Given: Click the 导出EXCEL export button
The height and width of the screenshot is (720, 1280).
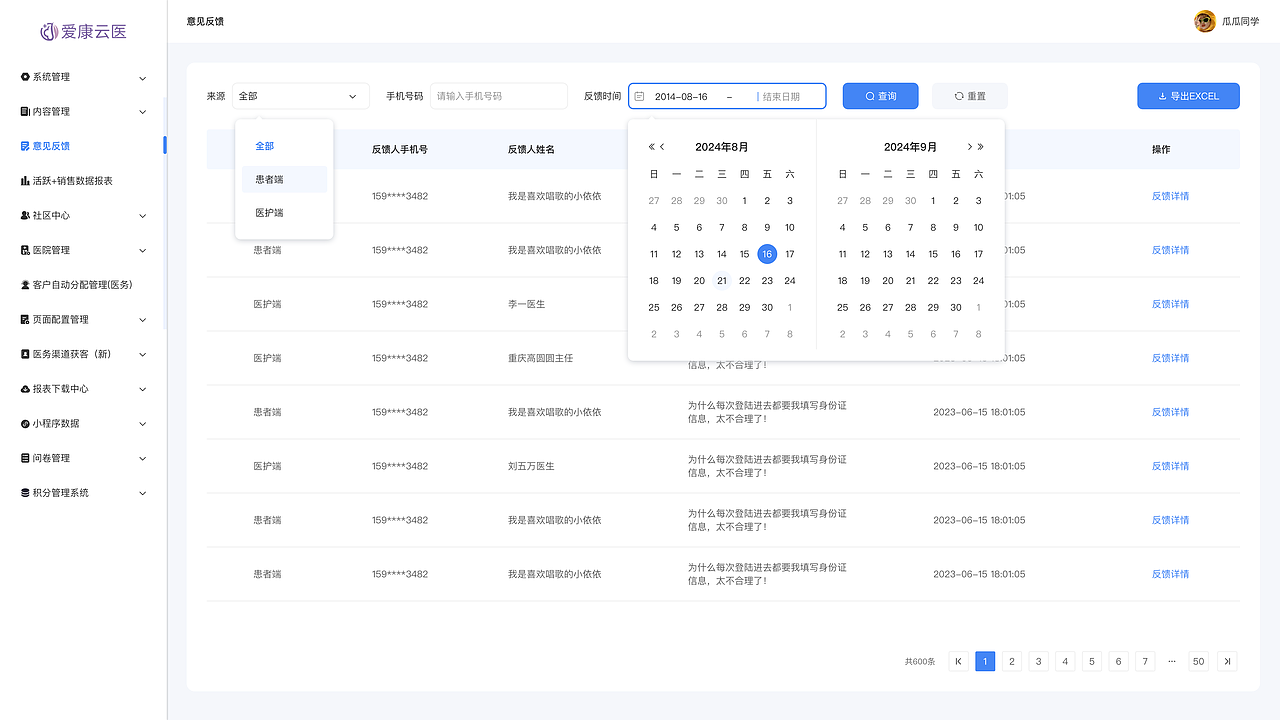Looking at the screenshot, I should 1188,96.
